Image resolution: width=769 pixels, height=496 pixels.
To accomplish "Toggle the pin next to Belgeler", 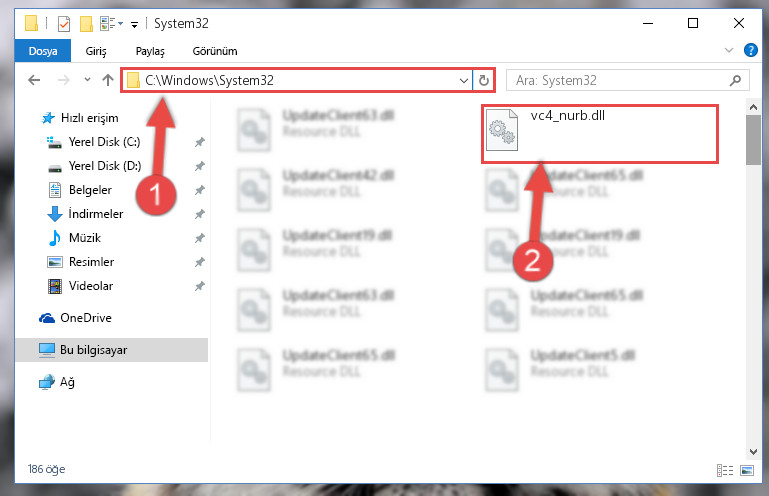I will click(199, 190).
